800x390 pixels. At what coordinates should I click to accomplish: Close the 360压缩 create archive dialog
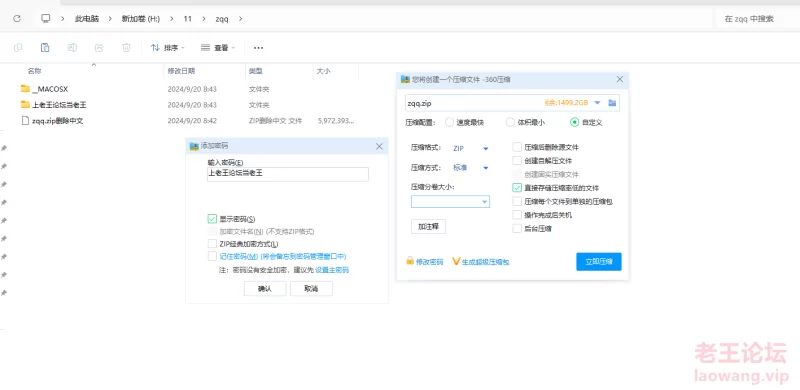(620, 79)
